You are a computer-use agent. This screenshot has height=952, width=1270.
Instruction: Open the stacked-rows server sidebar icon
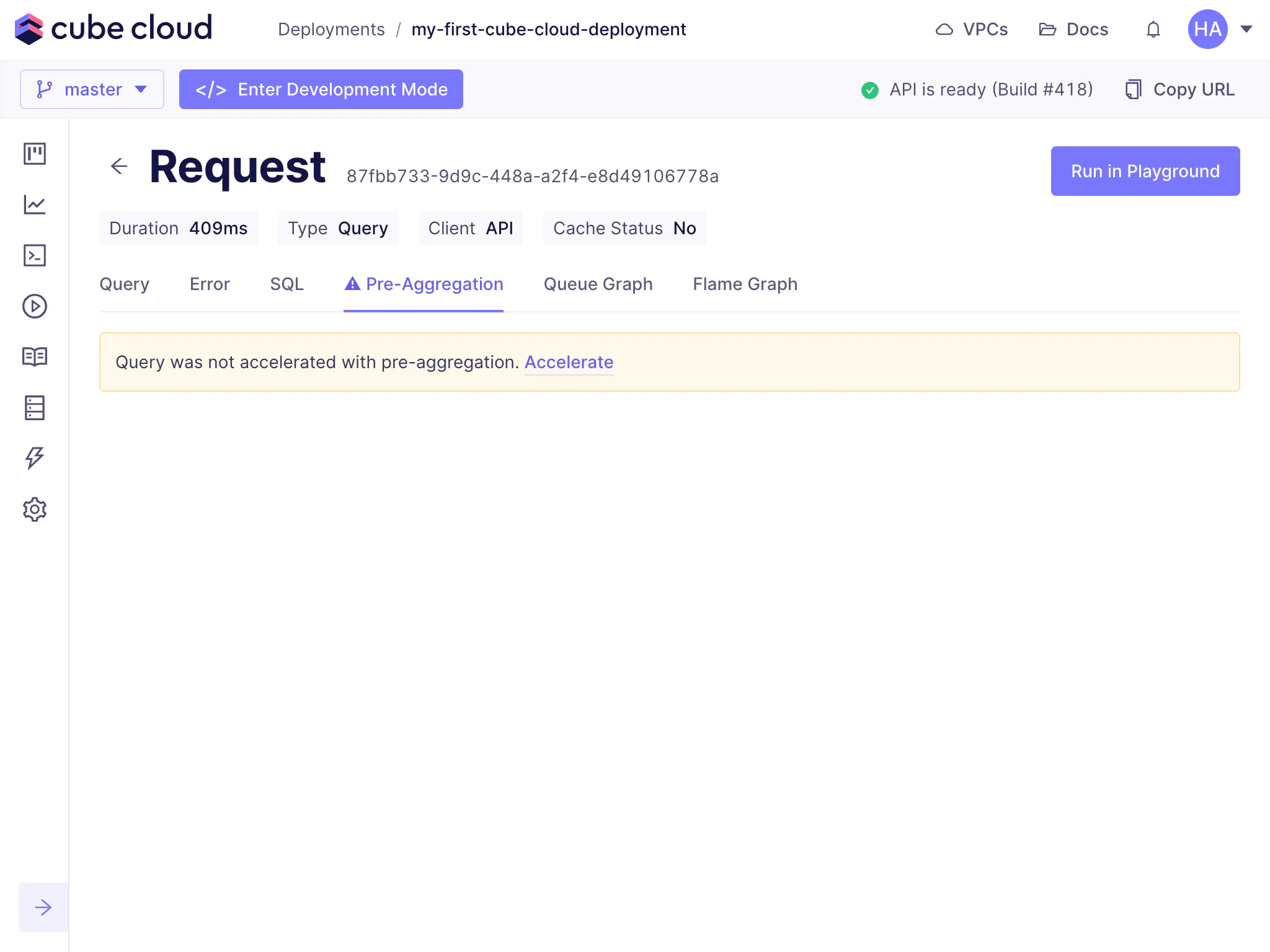35,408
